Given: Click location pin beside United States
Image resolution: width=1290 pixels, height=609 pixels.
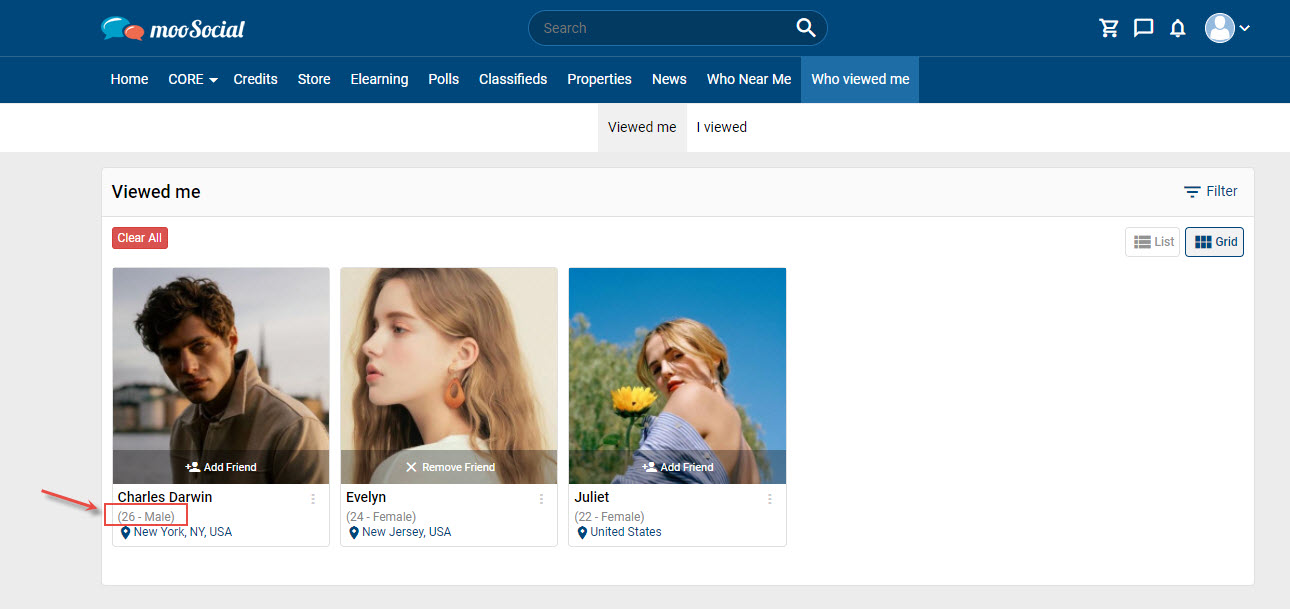Looking at the screenshot, I should point(582,533).
